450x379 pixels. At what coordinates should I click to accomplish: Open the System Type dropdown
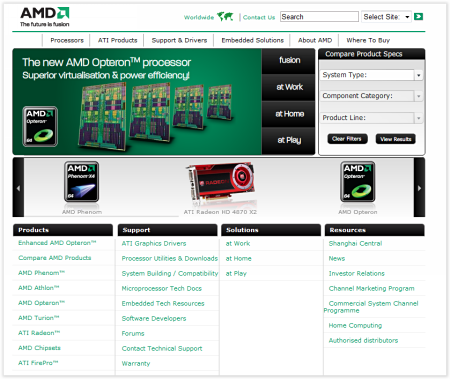(x=371, y=75)
